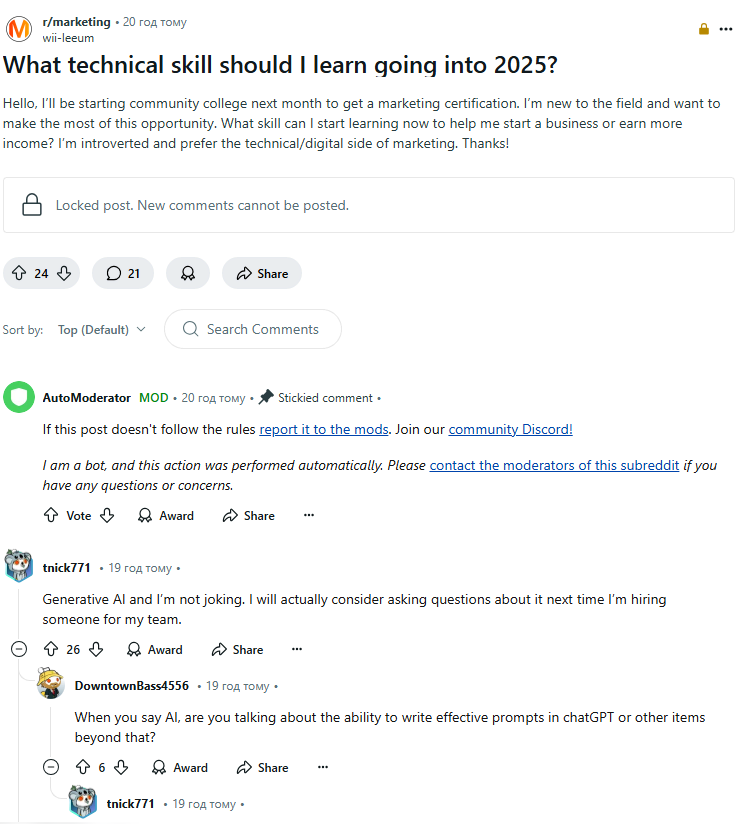This screenshot has width=741, height=824.
Task: Upvote the main post
Action: (19, 273)
